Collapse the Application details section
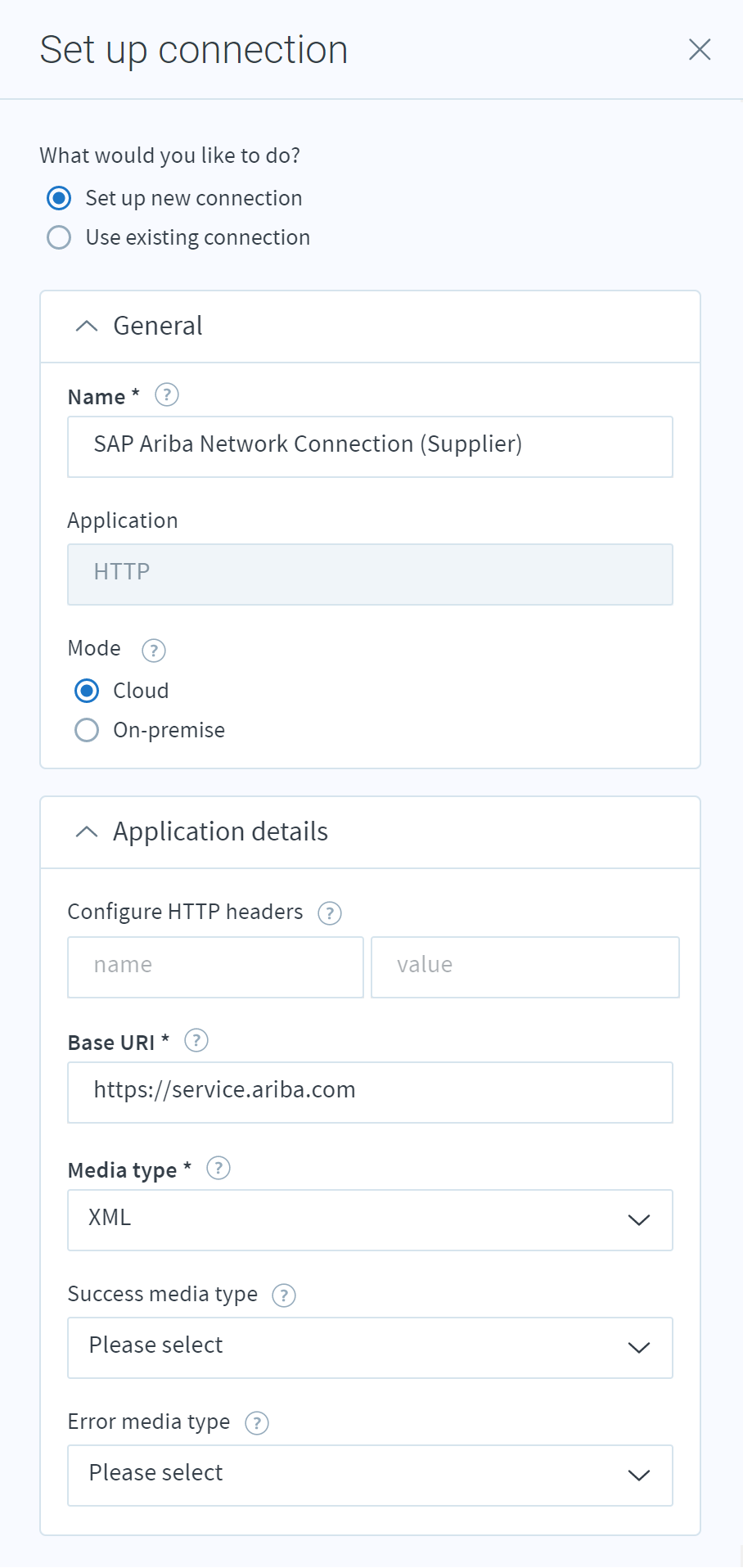The height and width of the screenshot is (1568, 743). [87, 832]
